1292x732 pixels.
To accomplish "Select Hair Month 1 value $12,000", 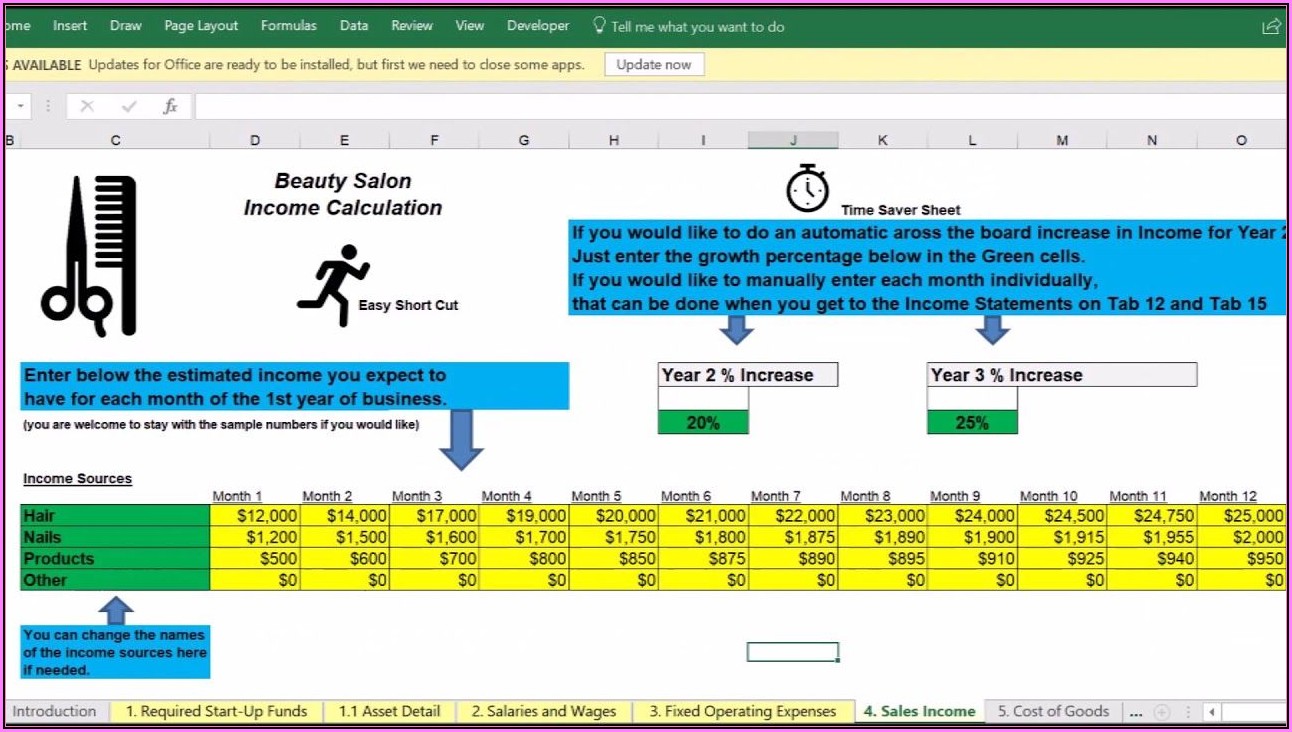I will (x=255, y=516).
